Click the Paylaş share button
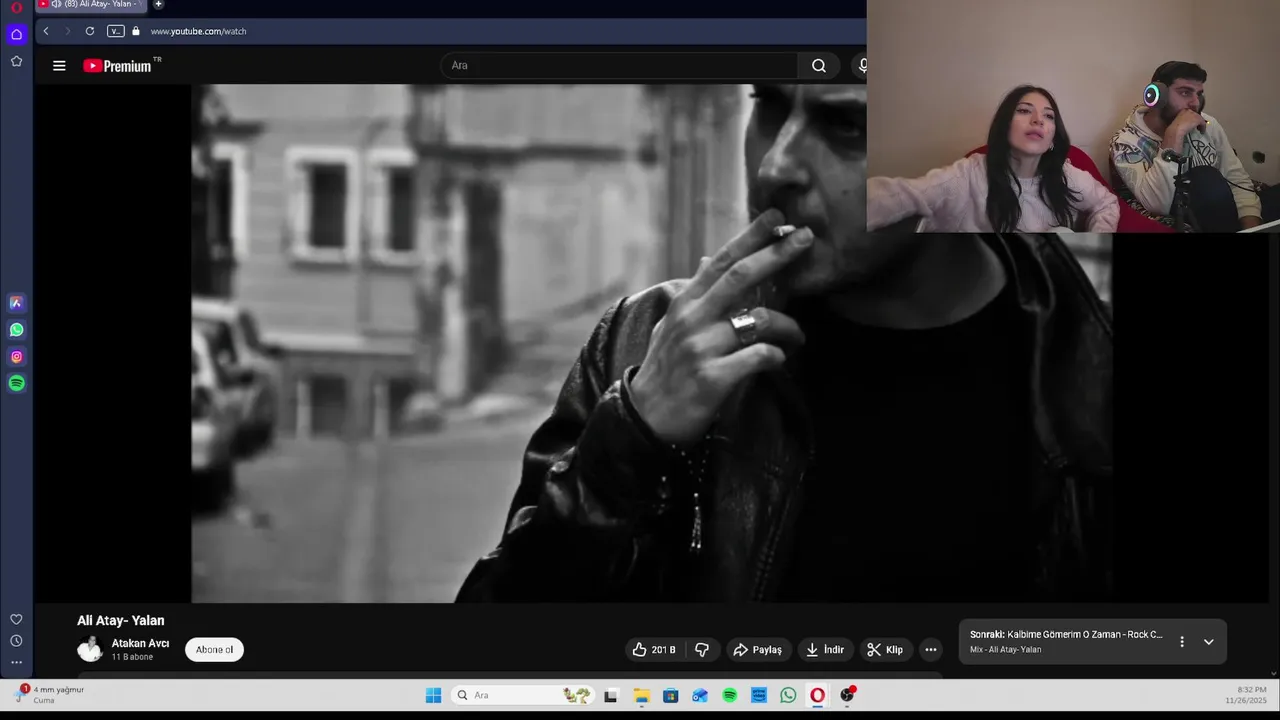This screenshot has height=720, width=1280. (758, 650)
